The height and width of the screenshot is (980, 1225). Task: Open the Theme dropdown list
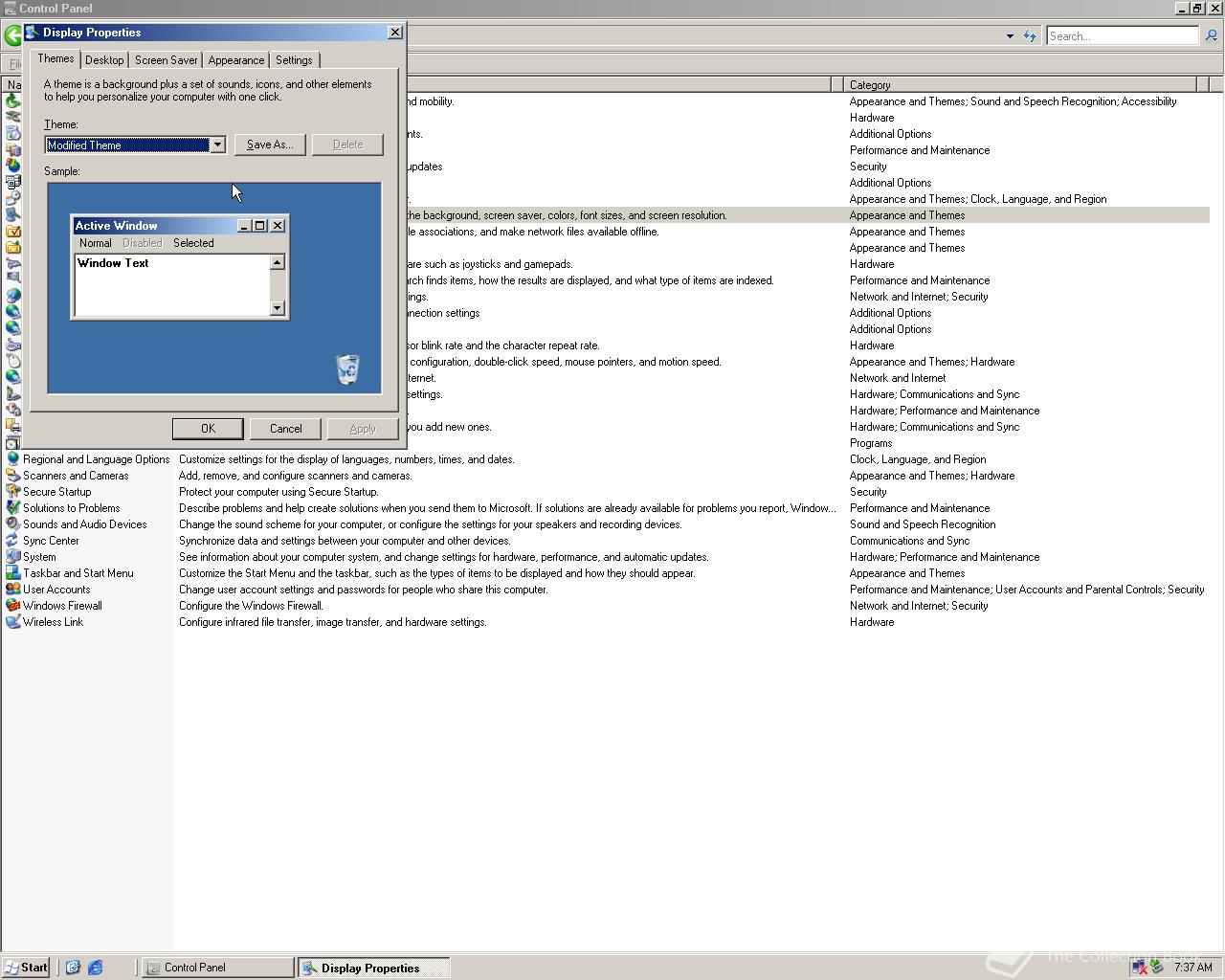point(217,145)
